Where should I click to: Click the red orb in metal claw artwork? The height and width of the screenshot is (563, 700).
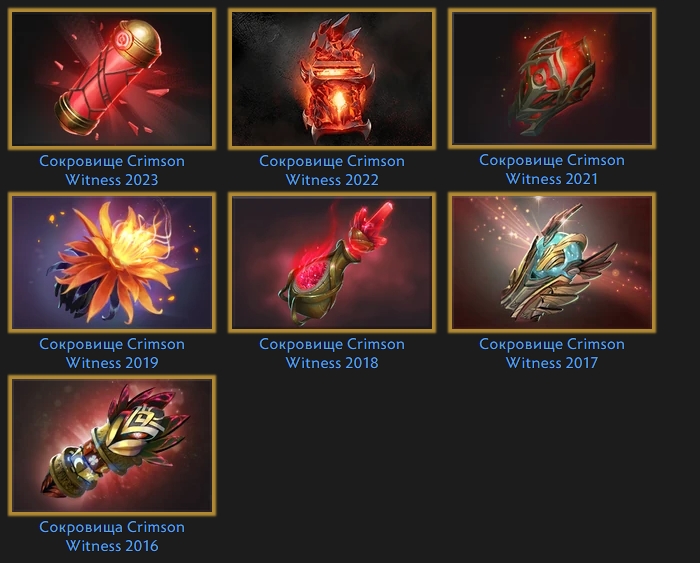(x=552, y=78)
